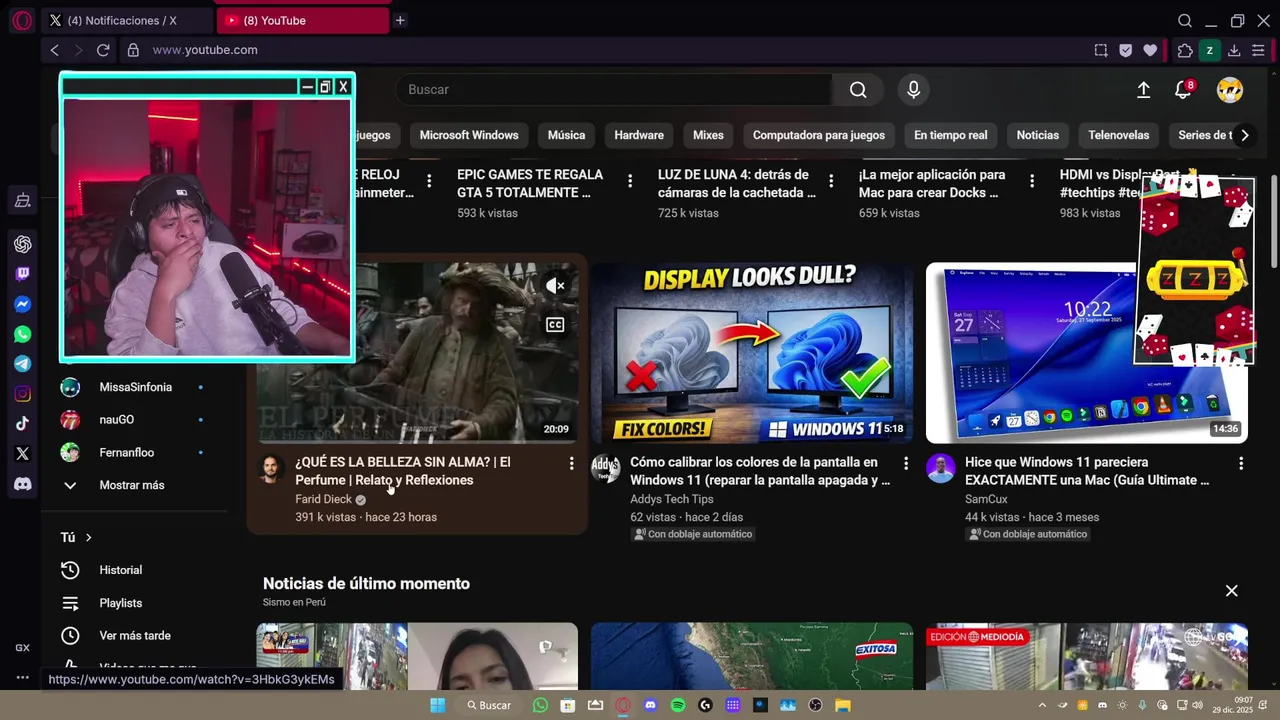
Task: Open the browser extensions puzzle icon
Action: [1185, 50]
